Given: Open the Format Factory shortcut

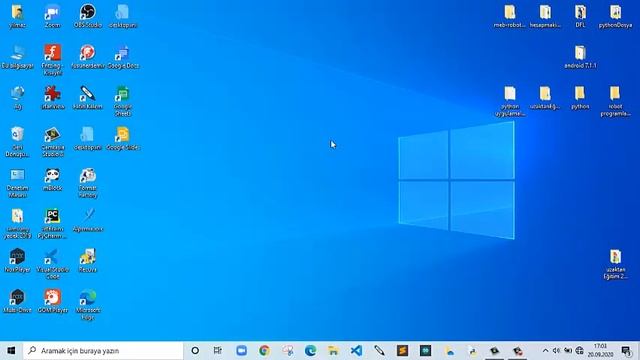Looking at the screenshot, I should pyautogui.click(x=87, y=182).
